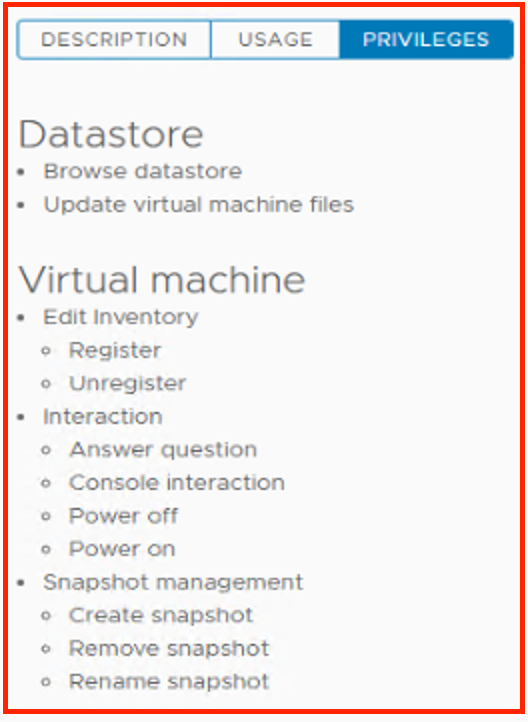The width and height of the screenshot is (528, 722).
Task: Switch to the DESCRIPTION tab
Action: point(114,40)
